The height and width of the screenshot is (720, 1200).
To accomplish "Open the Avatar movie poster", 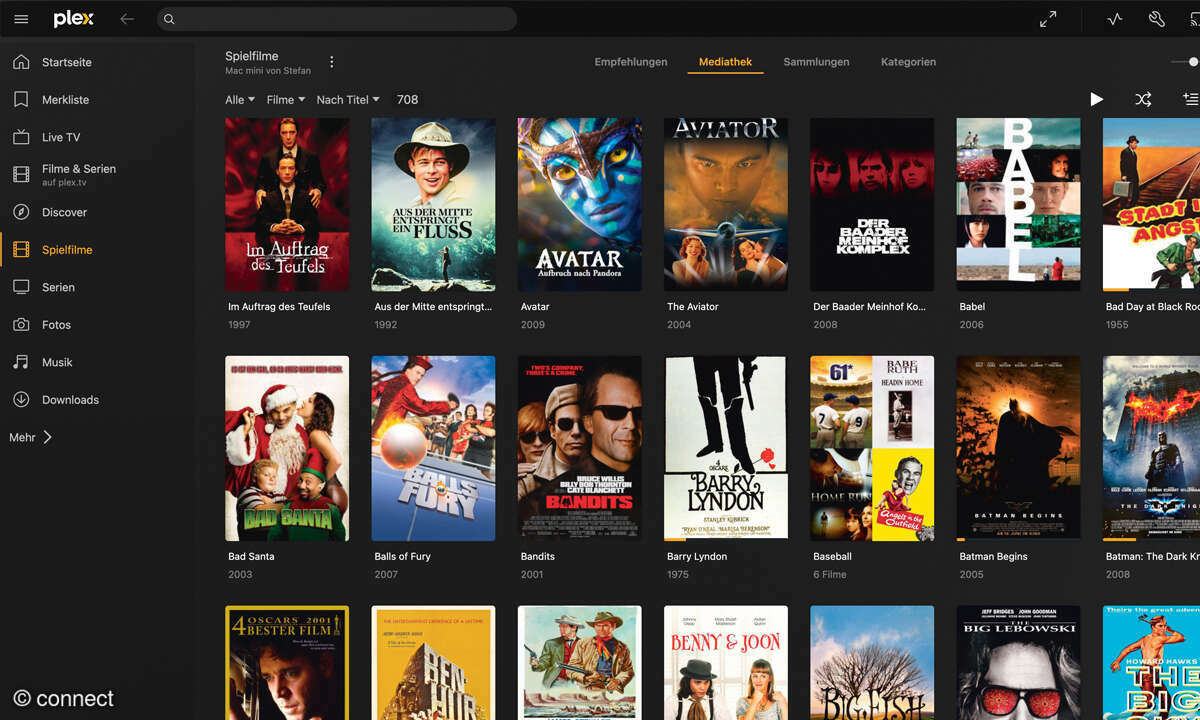I will coord(580,205).
